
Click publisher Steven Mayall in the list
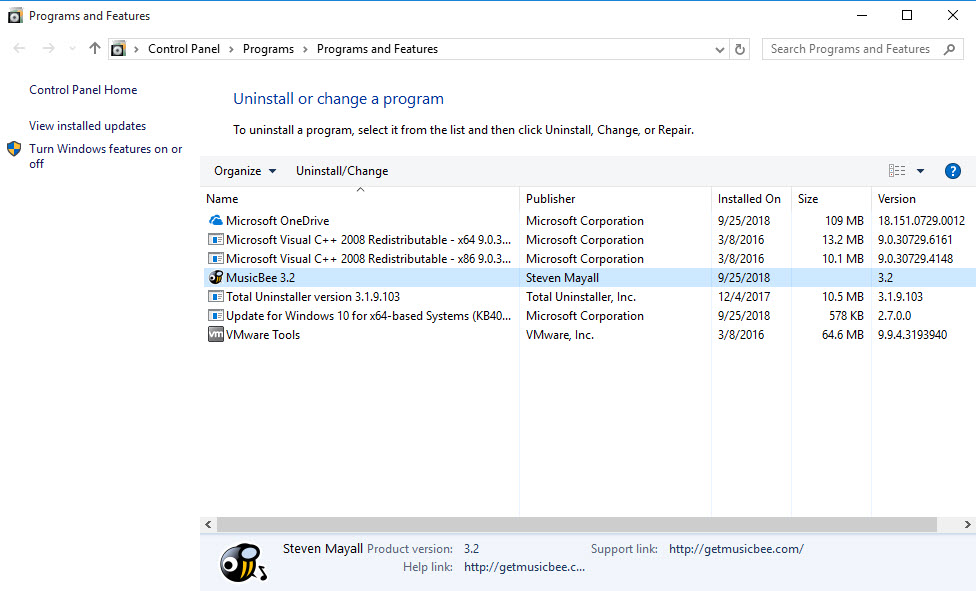click(x=562, y=278)
